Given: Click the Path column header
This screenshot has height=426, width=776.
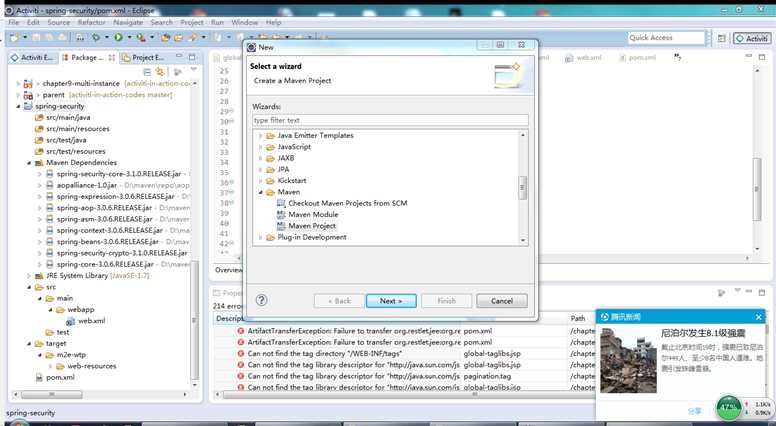Looking at the screenshot, I should point(578,318).
